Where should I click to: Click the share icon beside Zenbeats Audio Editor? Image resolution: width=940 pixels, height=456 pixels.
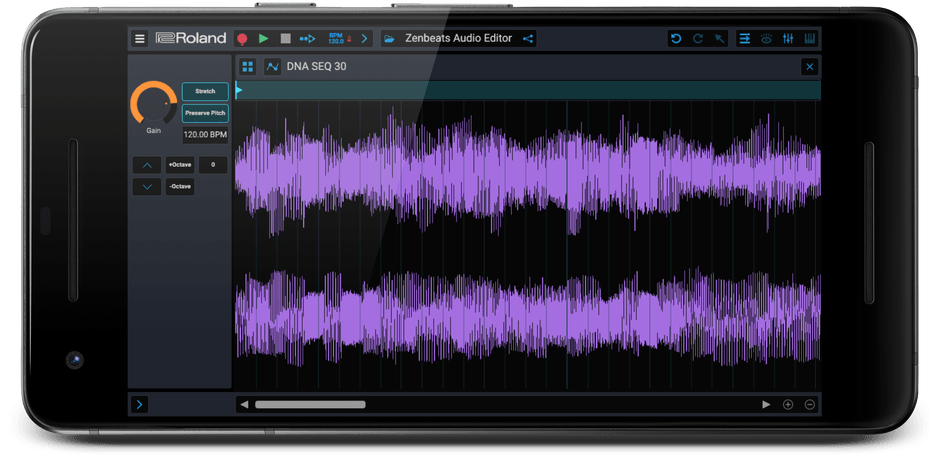point(528,39)
